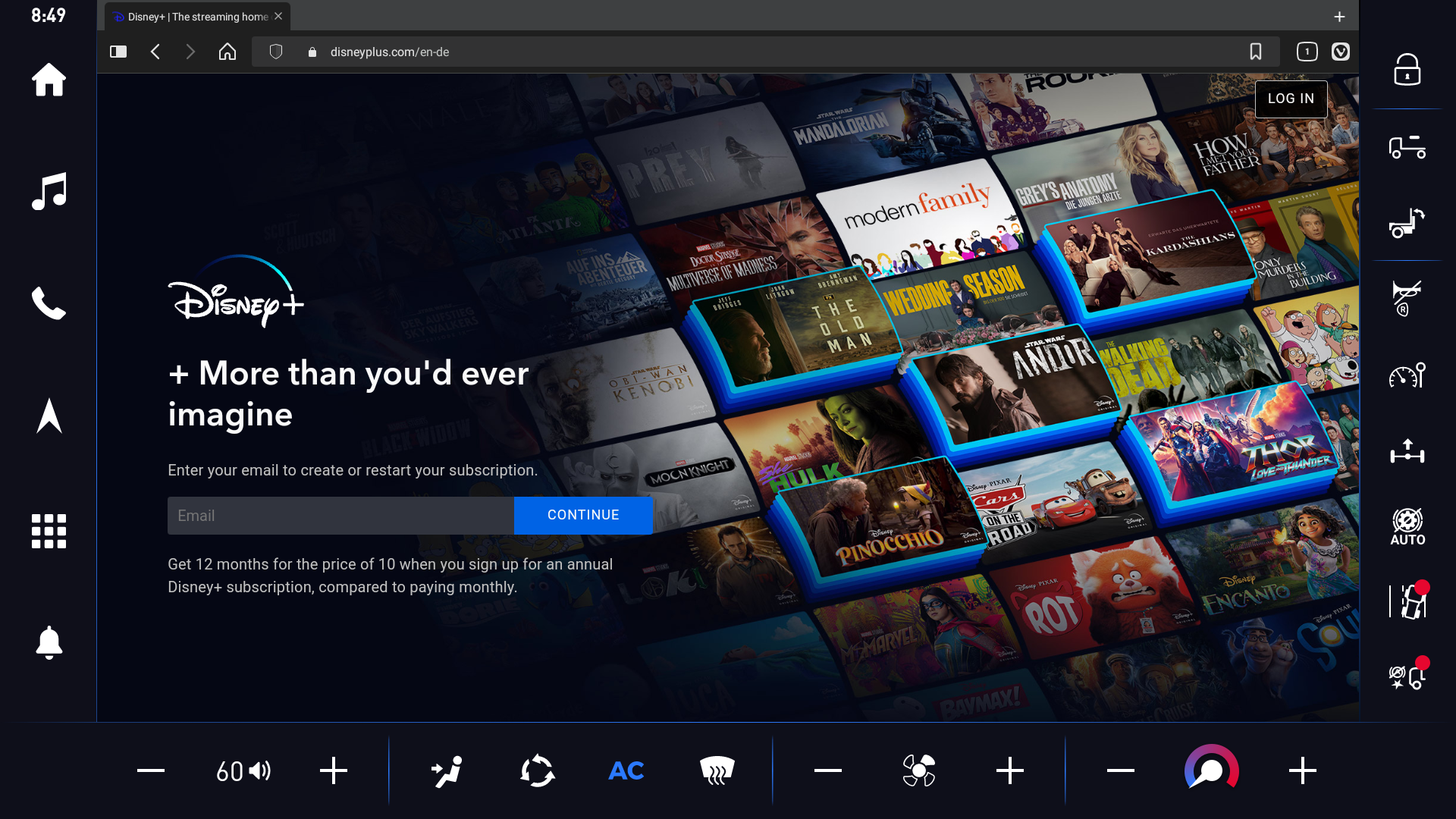Viewport: 1456px width, 819px height.
Task: Bookmark the page with bookmark icon
Action: [1256, 52]
